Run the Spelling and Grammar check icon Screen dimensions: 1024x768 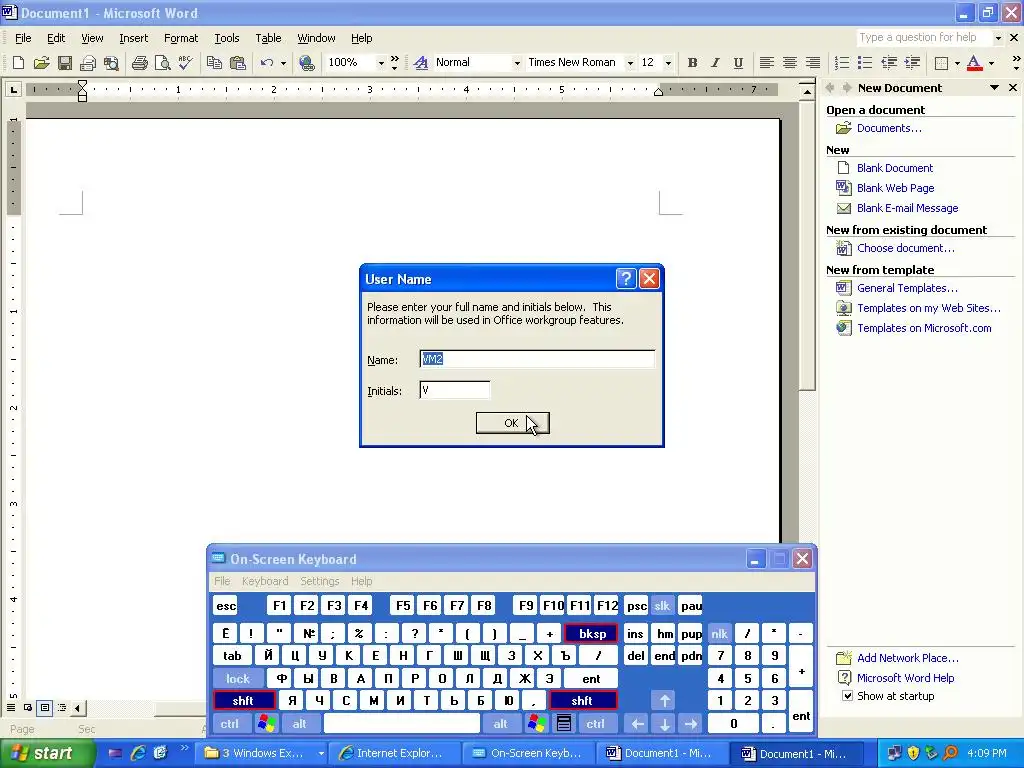185,63
